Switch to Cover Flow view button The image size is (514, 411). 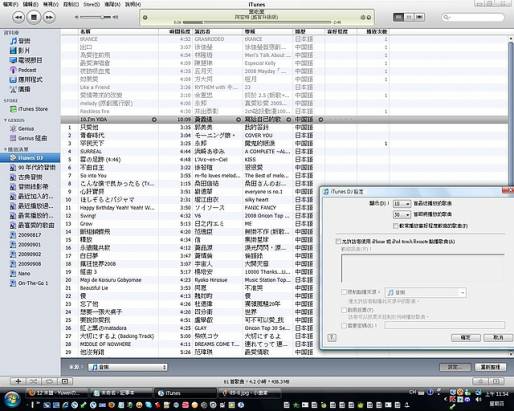pos(420,17)
